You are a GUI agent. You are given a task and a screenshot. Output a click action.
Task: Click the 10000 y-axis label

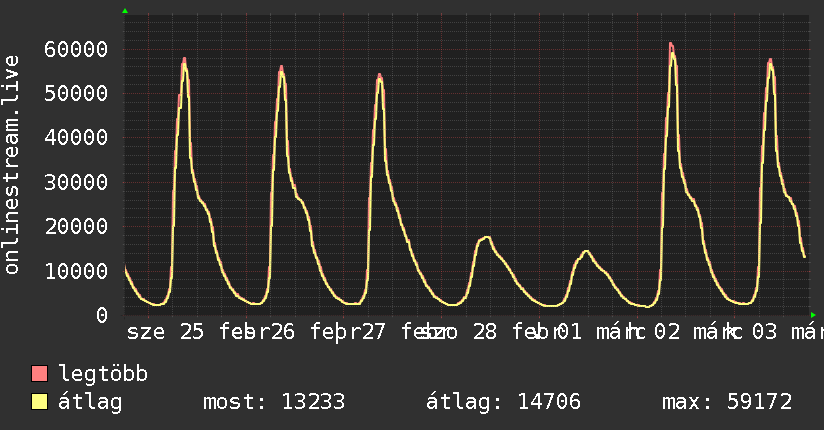click(x=76, y=271)
